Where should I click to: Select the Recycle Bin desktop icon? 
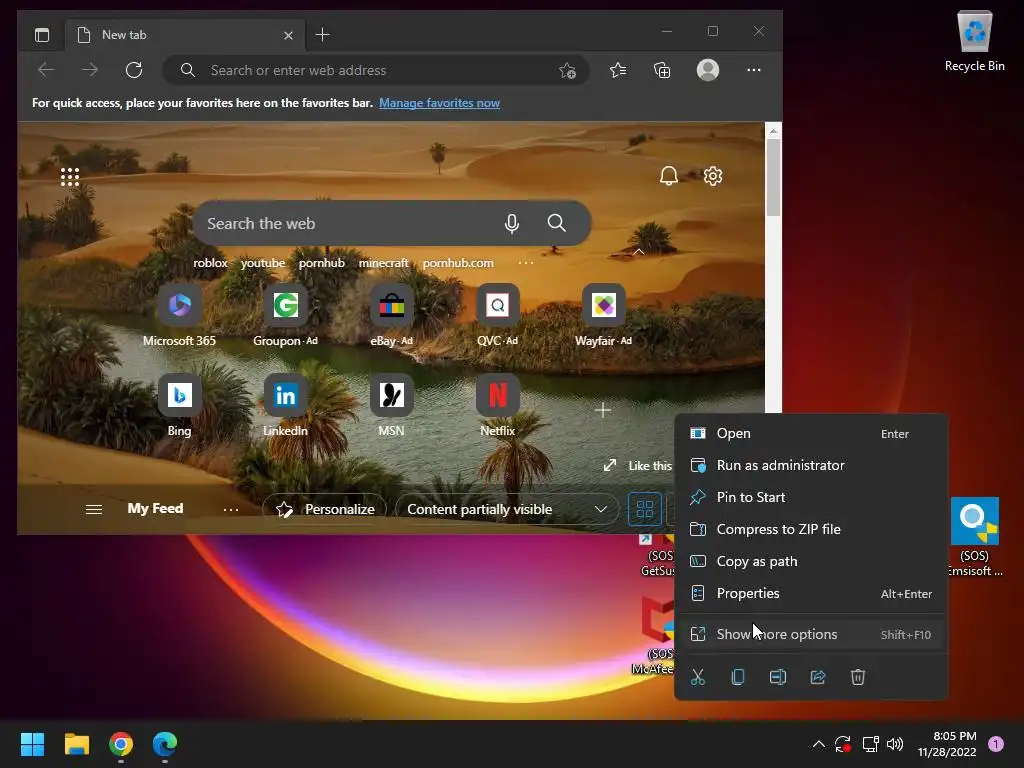click(x=974, y=40)
